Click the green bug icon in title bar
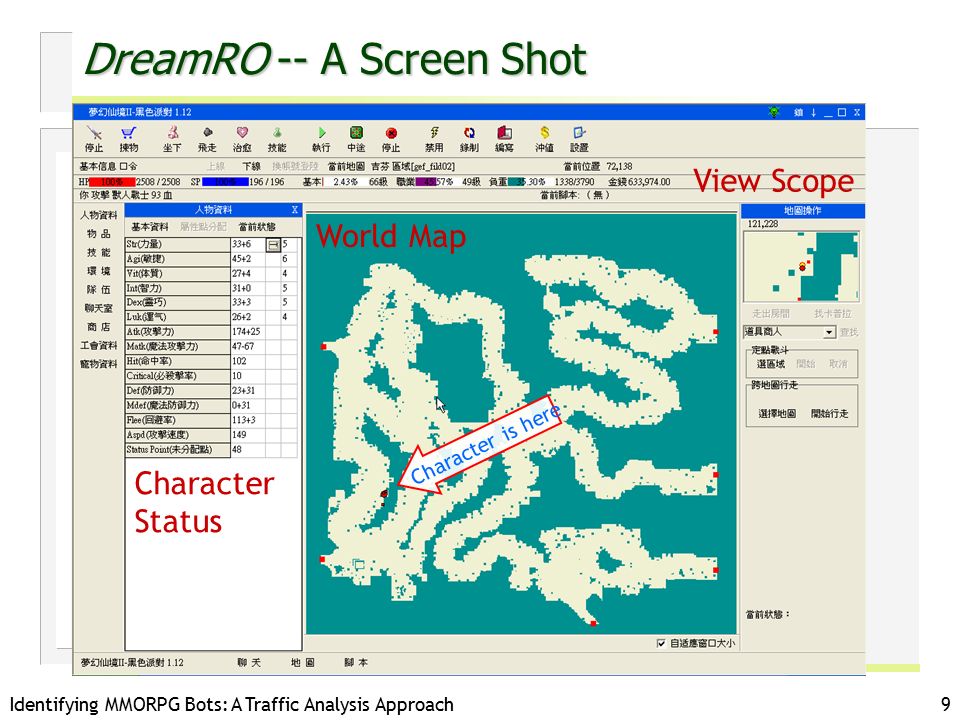The height and width of the screenshot is (720, 960). (x=774, y=112)
